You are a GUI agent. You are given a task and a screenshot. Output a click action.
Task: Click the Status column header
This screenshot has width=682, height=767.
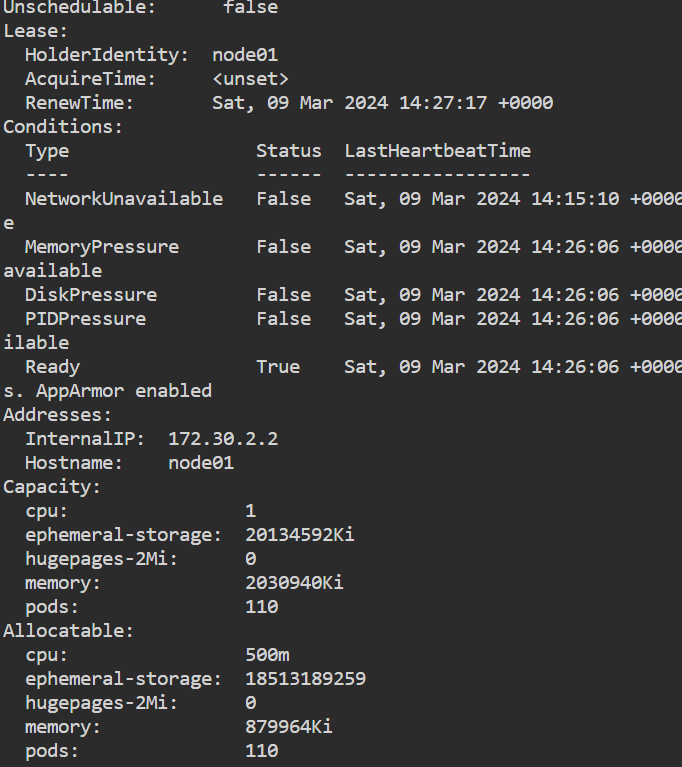pyautogui.click(x=288, y=151)
